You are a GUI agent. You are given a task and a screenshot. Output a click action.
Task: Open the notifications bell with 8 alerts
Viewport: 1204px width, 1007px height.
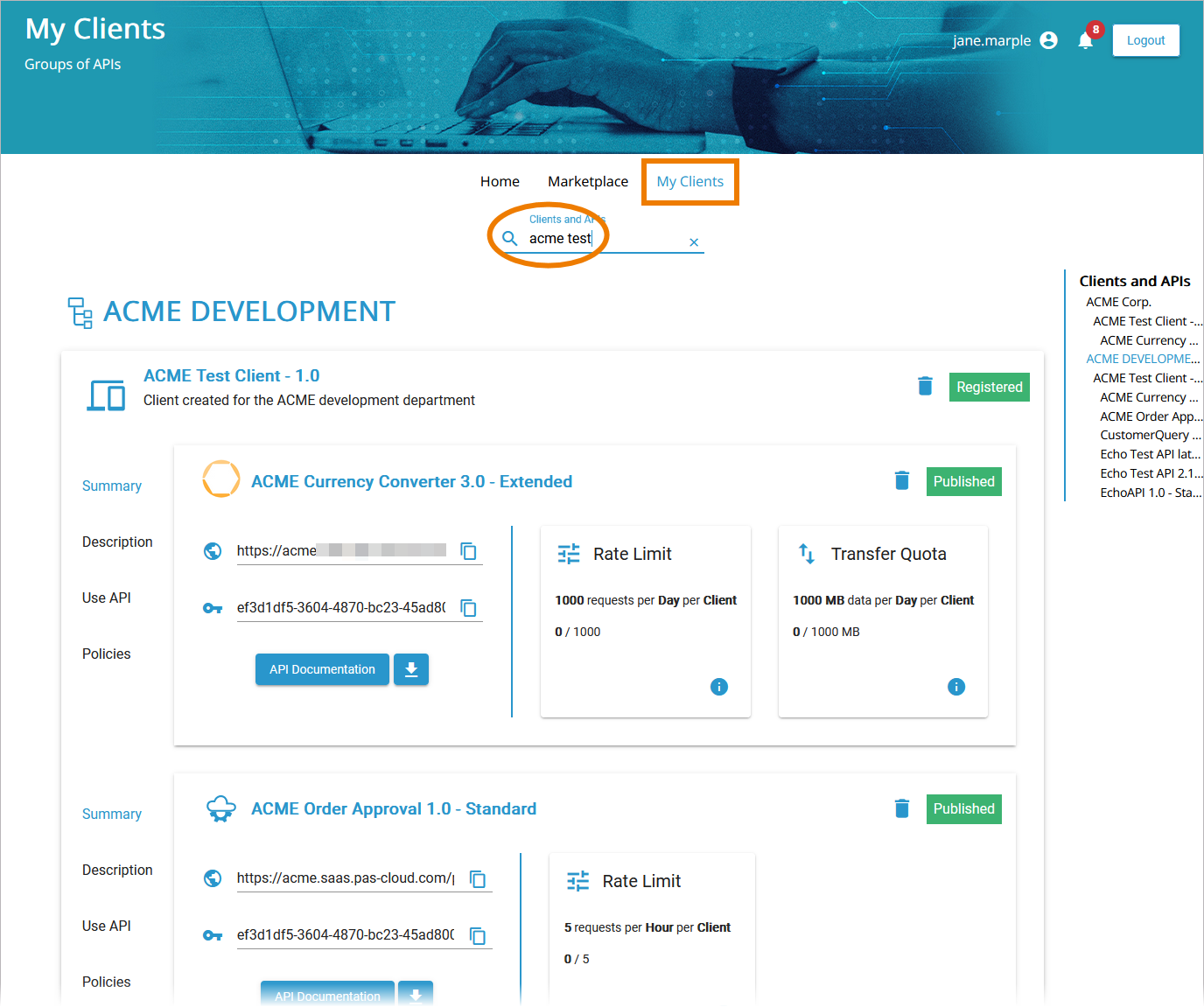[1086, 40]
